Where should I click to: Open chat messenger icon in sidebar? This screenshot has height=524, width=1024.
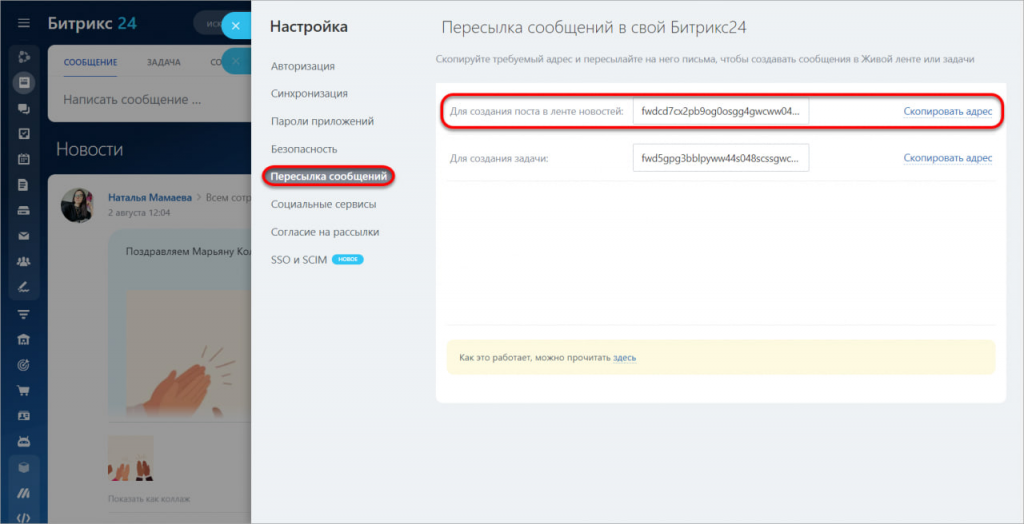(x=24, y=108)
